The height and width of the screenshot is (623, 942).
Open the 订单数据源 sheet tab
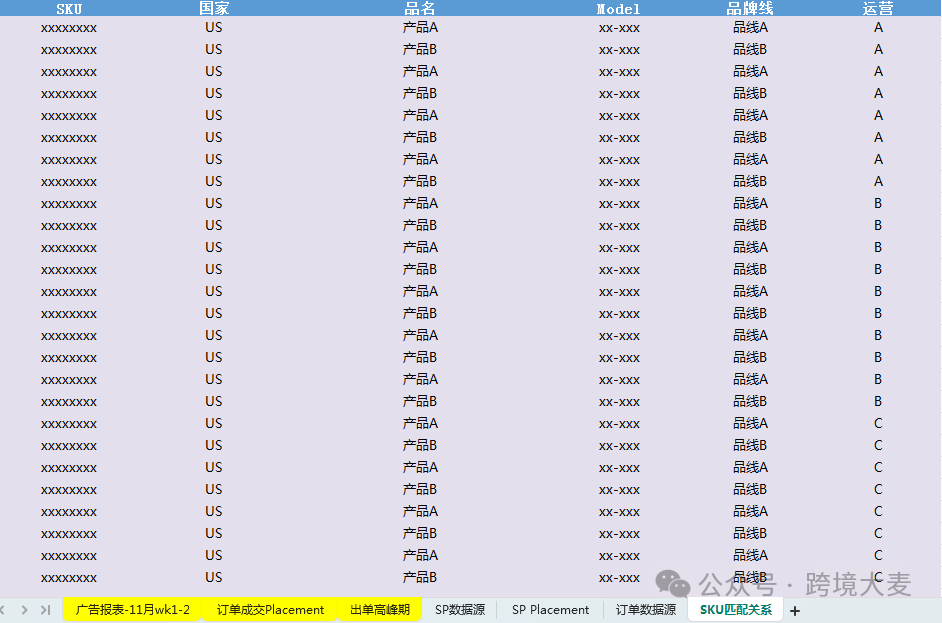[646, 610]
